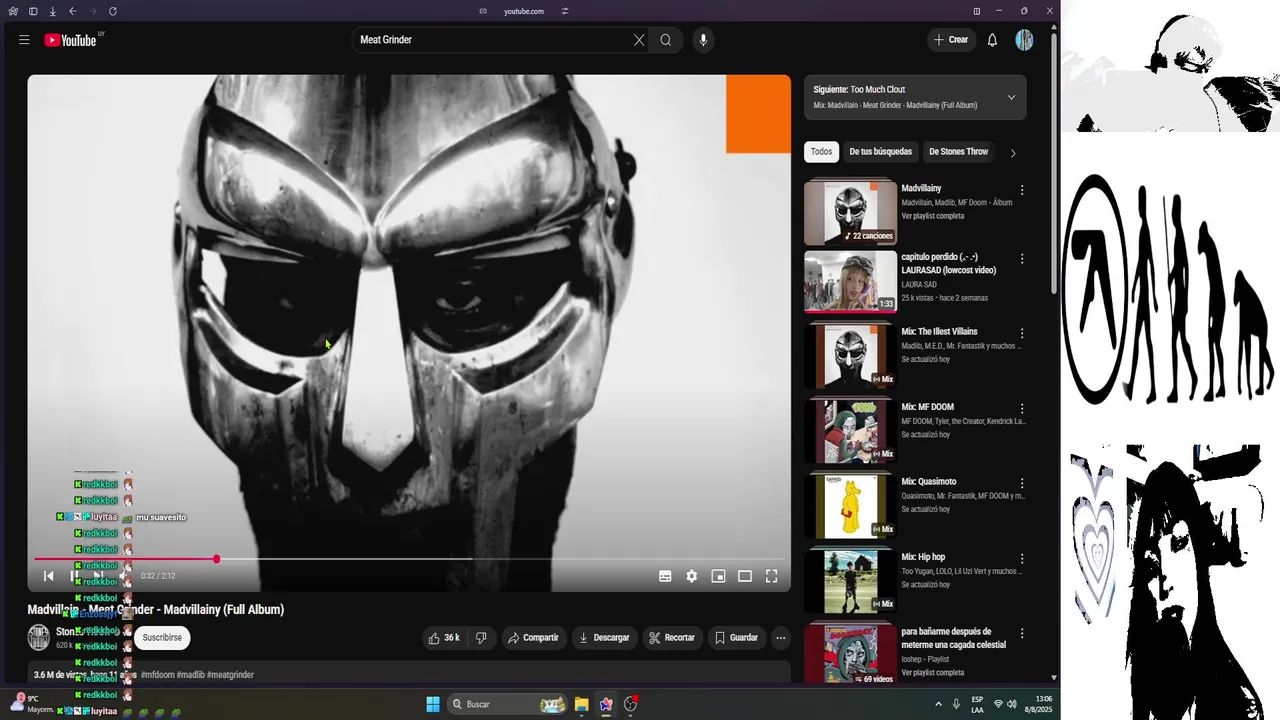Like the video (36 k)
This screenshot has height=720, width=1280.
tap(443, 638)
